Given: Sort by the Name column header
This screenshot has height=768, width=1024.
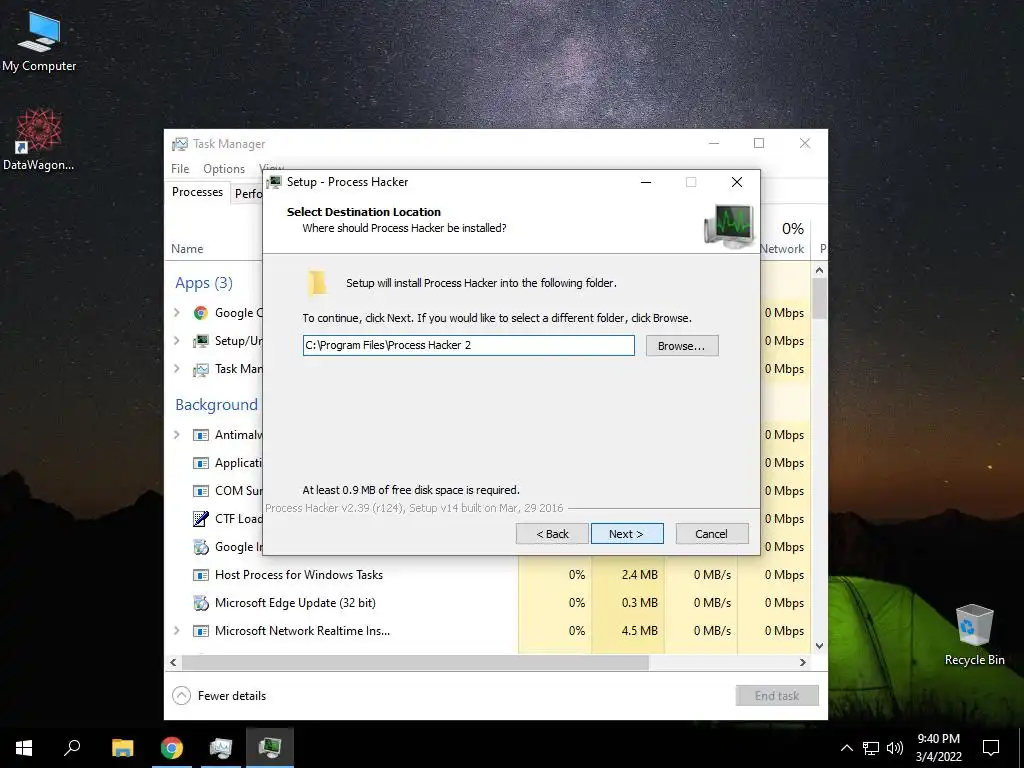Looking at the screenshot, I should (187, 249).
